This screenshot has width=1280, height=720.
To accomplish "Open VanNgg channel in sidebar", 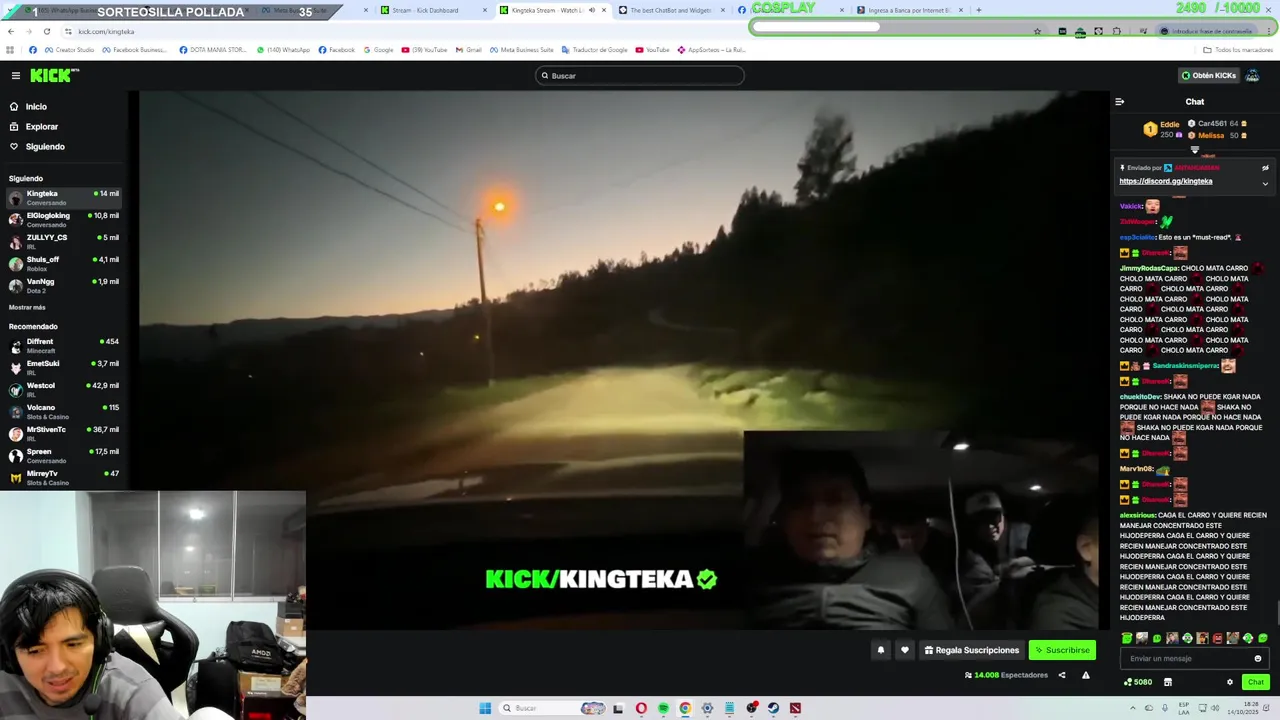I will 64,285.
